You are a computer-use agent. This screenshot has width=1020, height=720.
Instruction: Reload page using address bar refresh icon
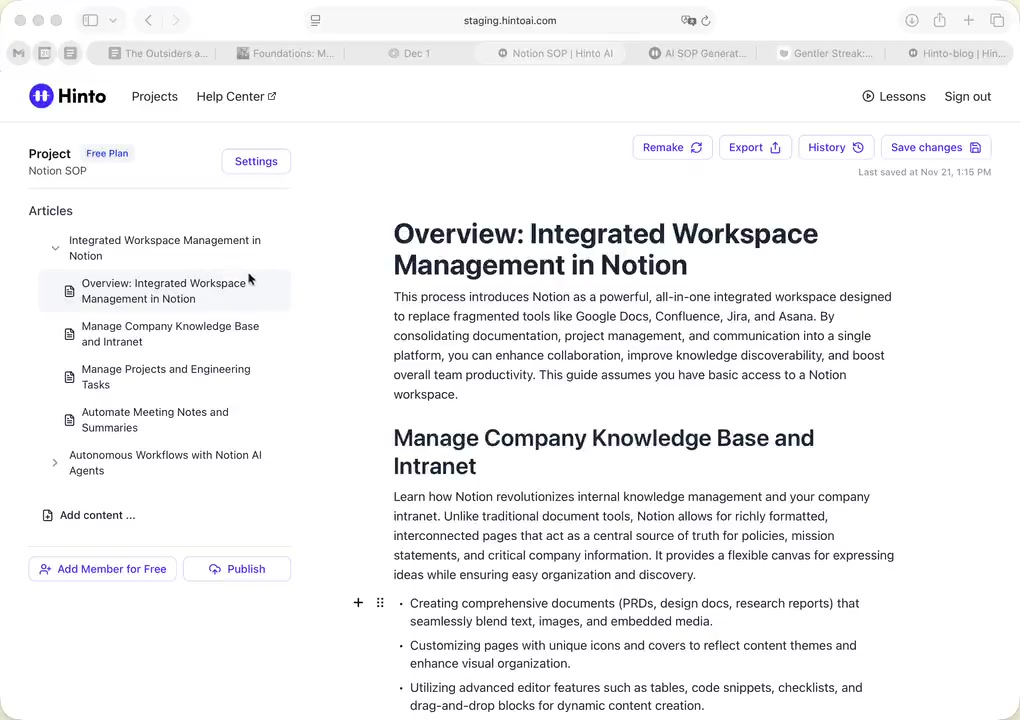point(706,20)
